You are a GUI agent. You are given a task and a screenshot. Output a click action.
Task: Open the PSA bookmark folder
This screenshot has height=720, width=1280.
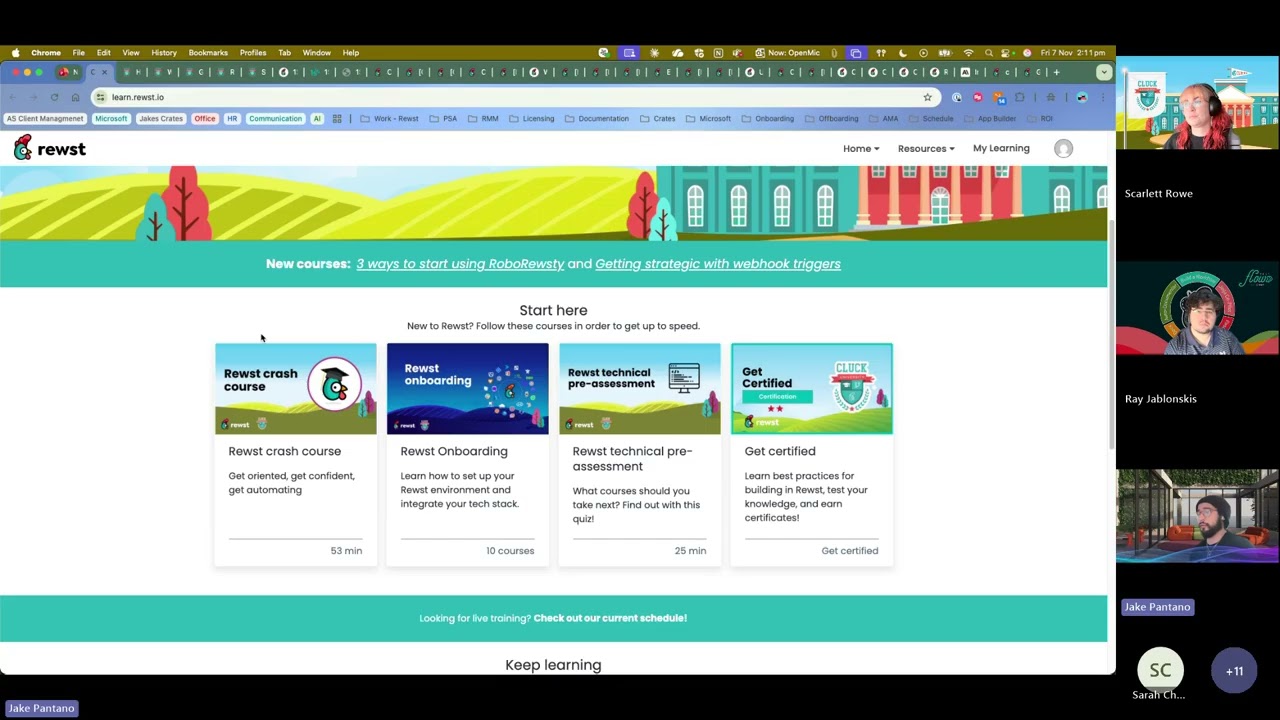[443, 118]
